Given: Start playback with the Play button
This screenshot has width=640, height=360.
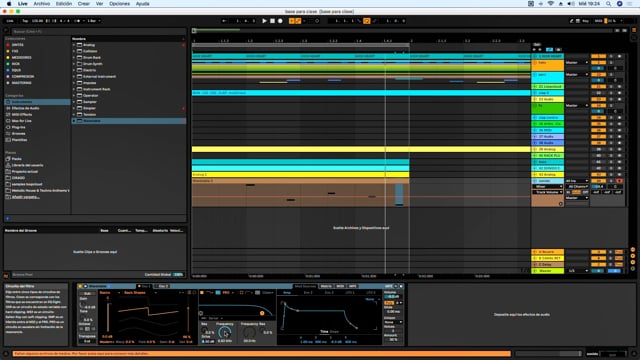Looking at the screenshot, I should (264, 21).
